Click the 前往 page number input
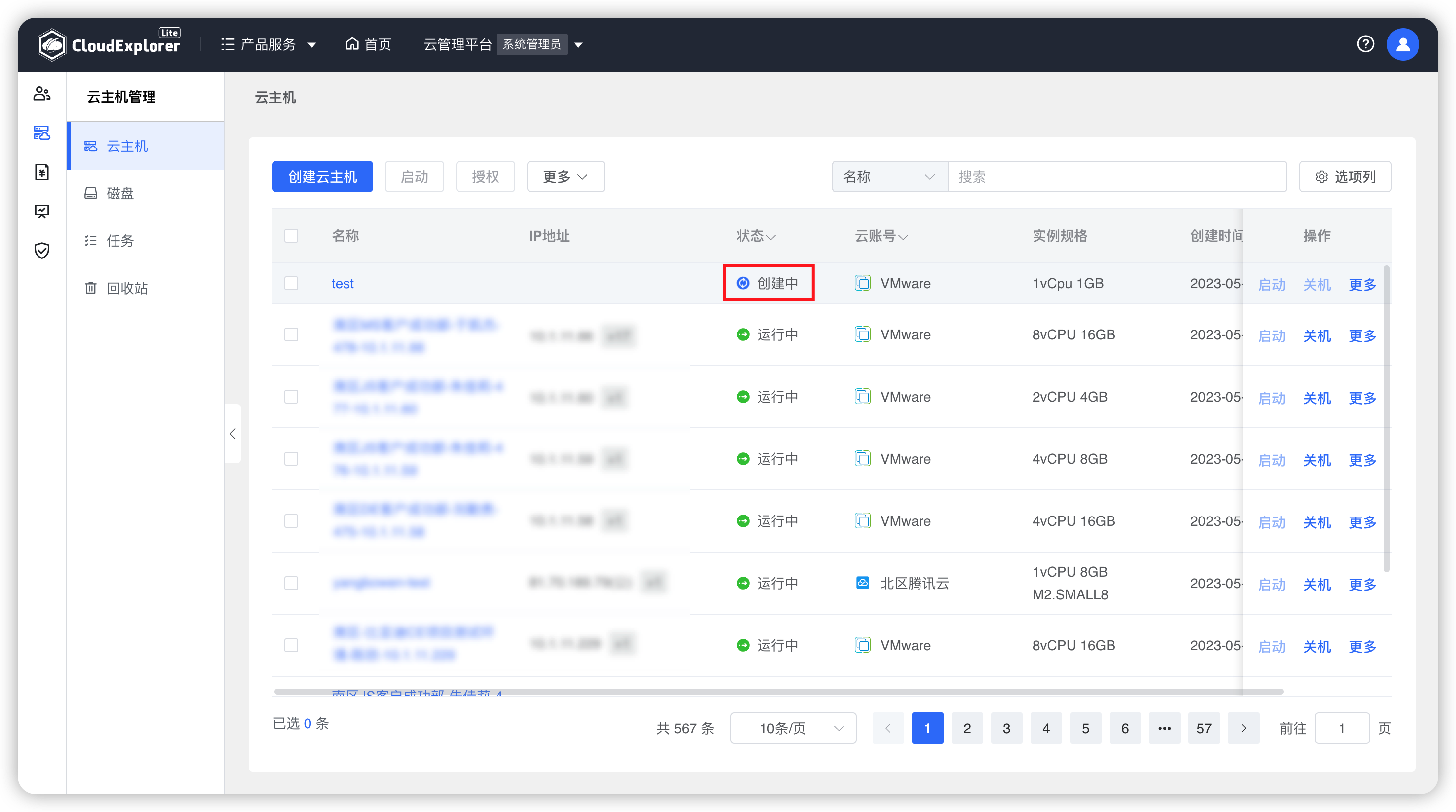 (x=1342, y=728)
